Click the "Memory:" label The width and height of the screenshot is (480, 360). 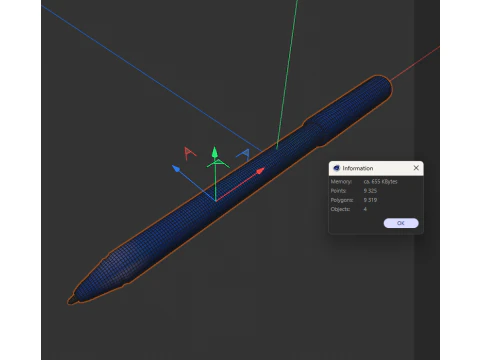click(x=341, y=182)
